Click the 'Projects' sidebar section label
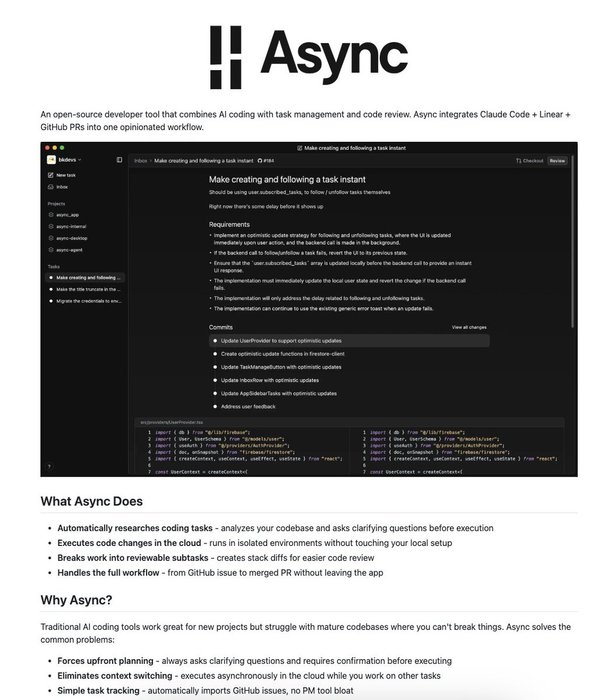Viewport: 615px width, 700px height. point(56,204)
